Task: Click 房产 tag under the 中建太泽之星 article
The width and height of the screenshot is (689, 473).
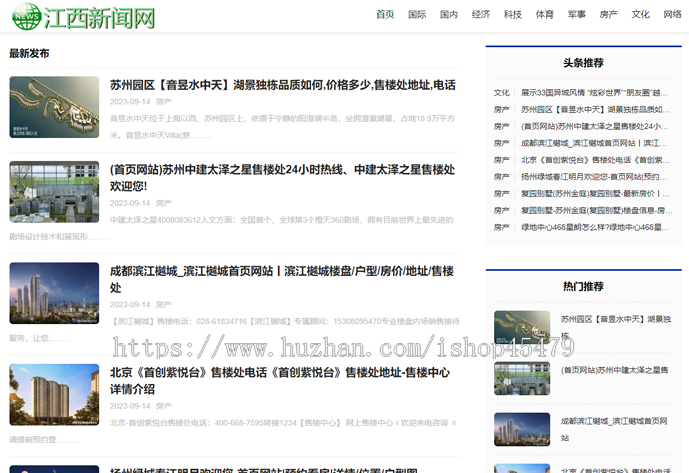Action: [x=163, y=203]
